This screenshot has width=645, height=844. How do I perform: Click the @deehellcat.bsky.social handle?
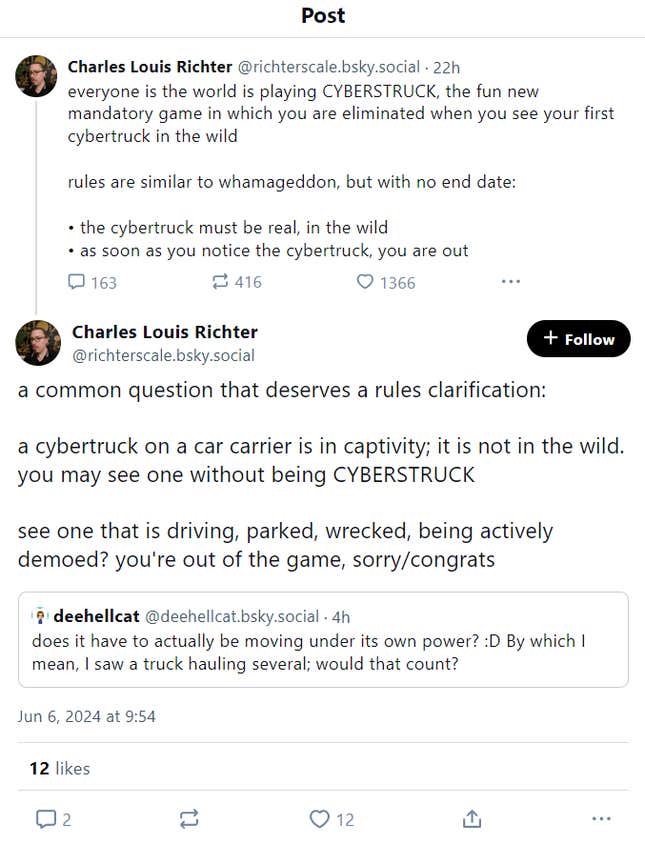click(231, 616)
